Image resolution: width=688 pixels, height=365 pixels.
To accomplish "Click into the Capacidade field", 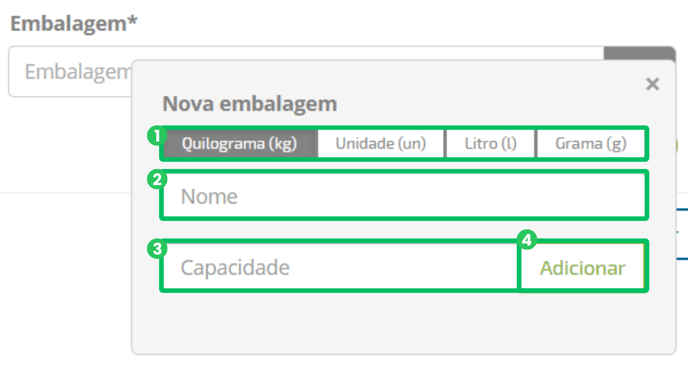I will tap(340, 267).
